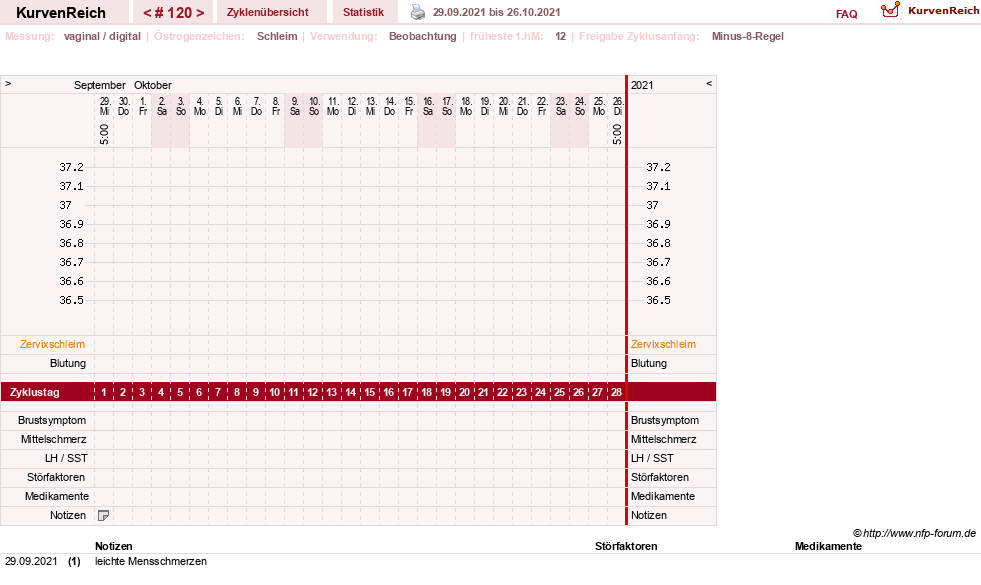Click the date column 9. Sa
The image size is (981, 585).
tap(295, 106)
